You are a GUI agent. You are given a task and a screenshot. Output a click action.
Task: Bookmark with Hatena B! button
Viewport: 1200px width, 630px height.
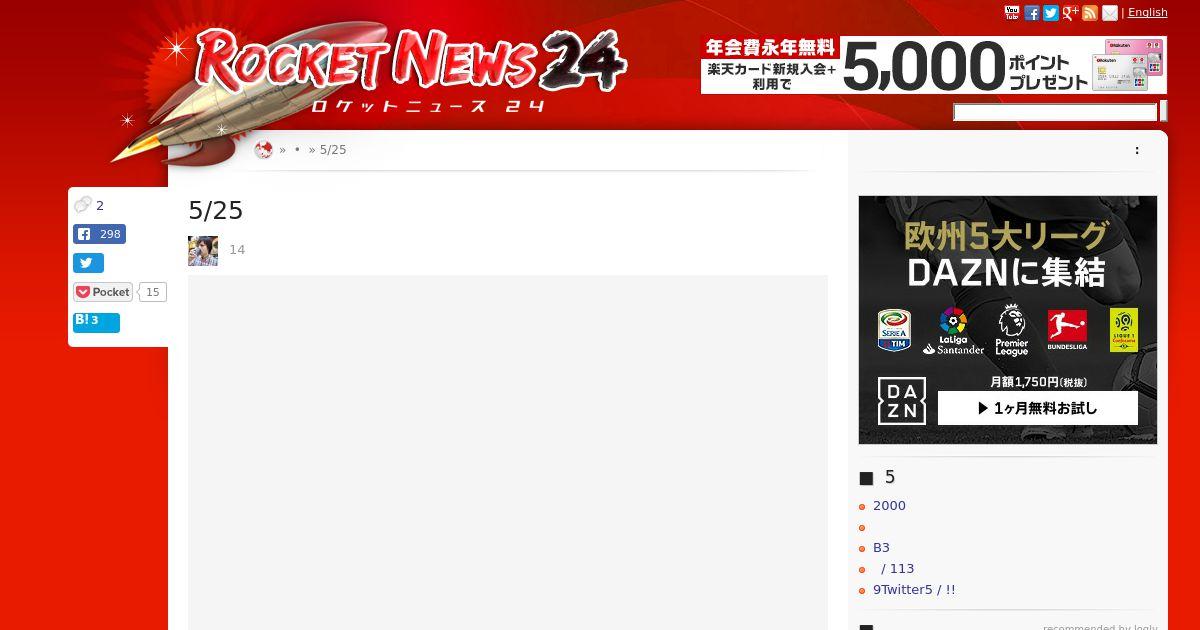click(96, 322)
